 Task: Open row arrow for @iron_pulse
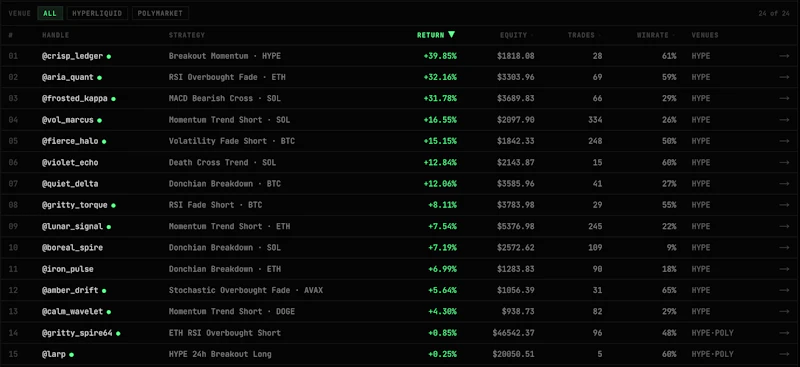click(x=784, y=269)
